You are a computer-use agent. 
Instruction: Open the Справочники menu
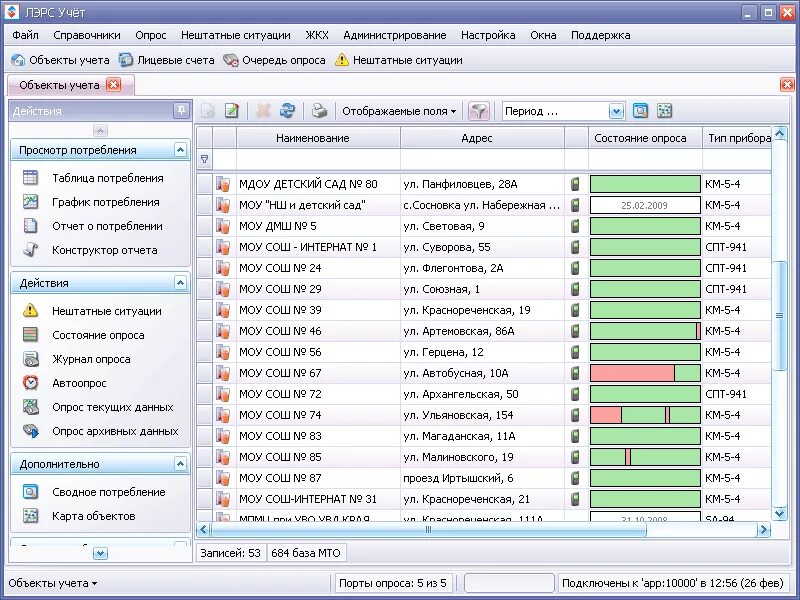(87, 35)
